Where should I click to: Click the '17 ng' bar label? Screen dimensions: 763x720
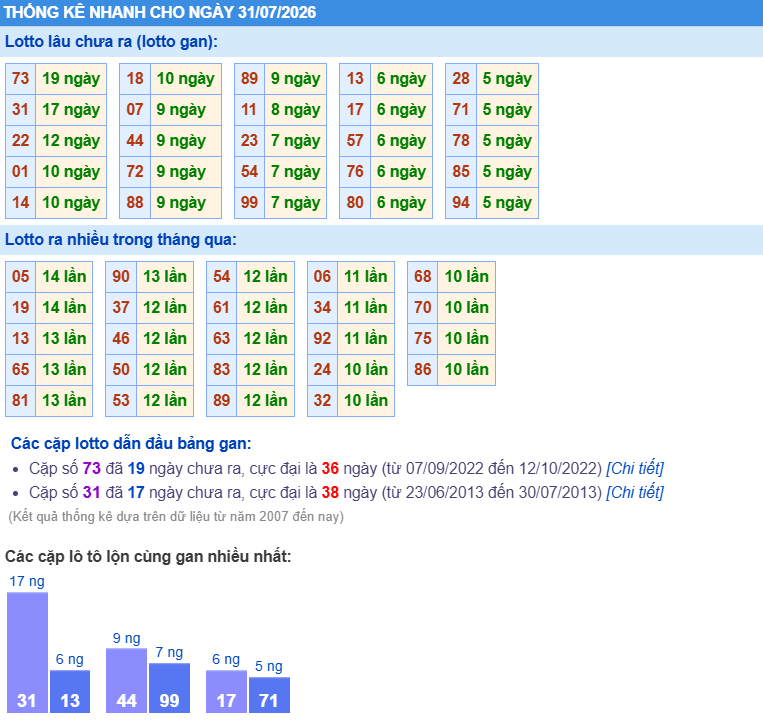pyautogui.click(x=27, y=581)
